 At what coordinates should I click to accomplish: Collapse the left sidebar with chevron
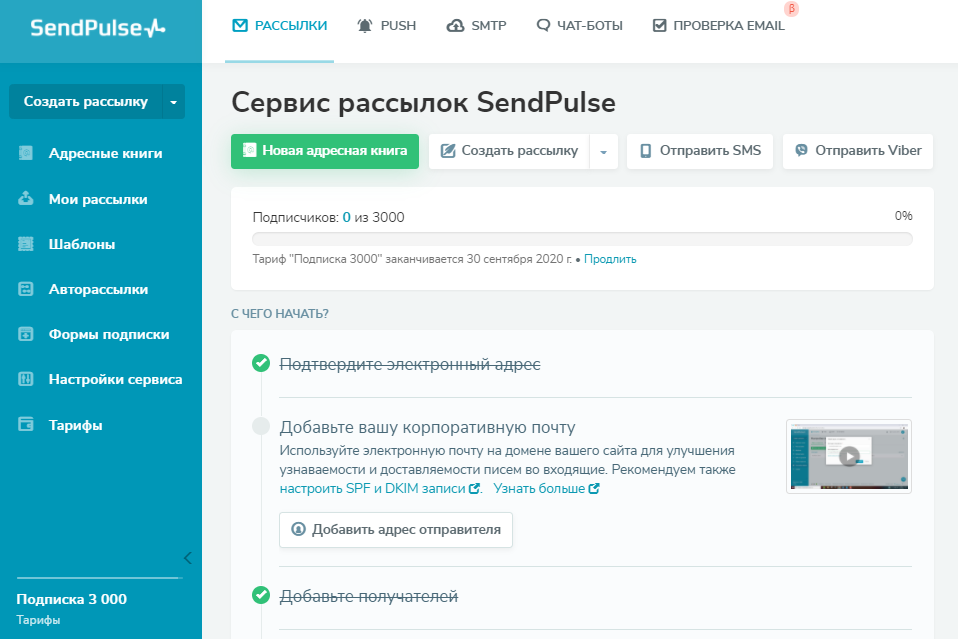[187, 558]
